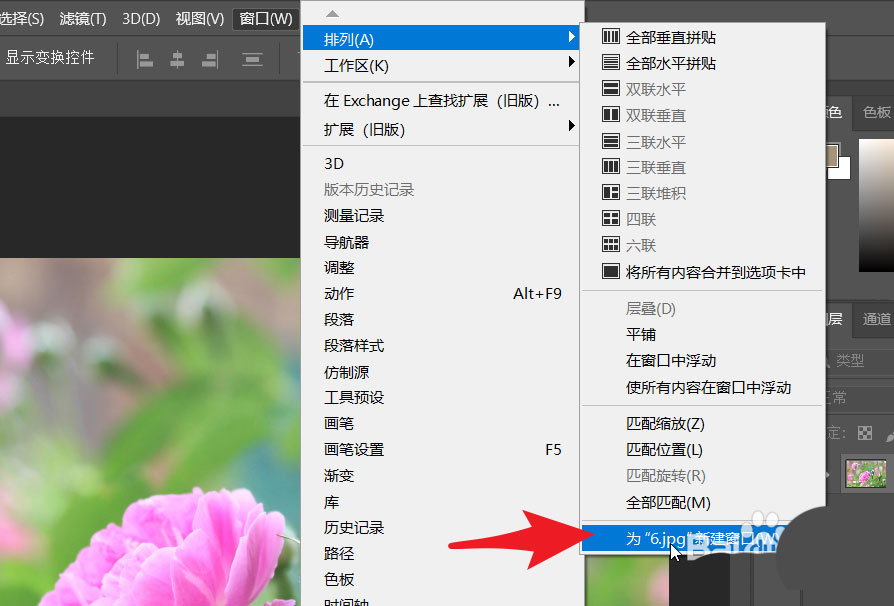
Task: Click the 窗口(W) menu
Action: 266,19
